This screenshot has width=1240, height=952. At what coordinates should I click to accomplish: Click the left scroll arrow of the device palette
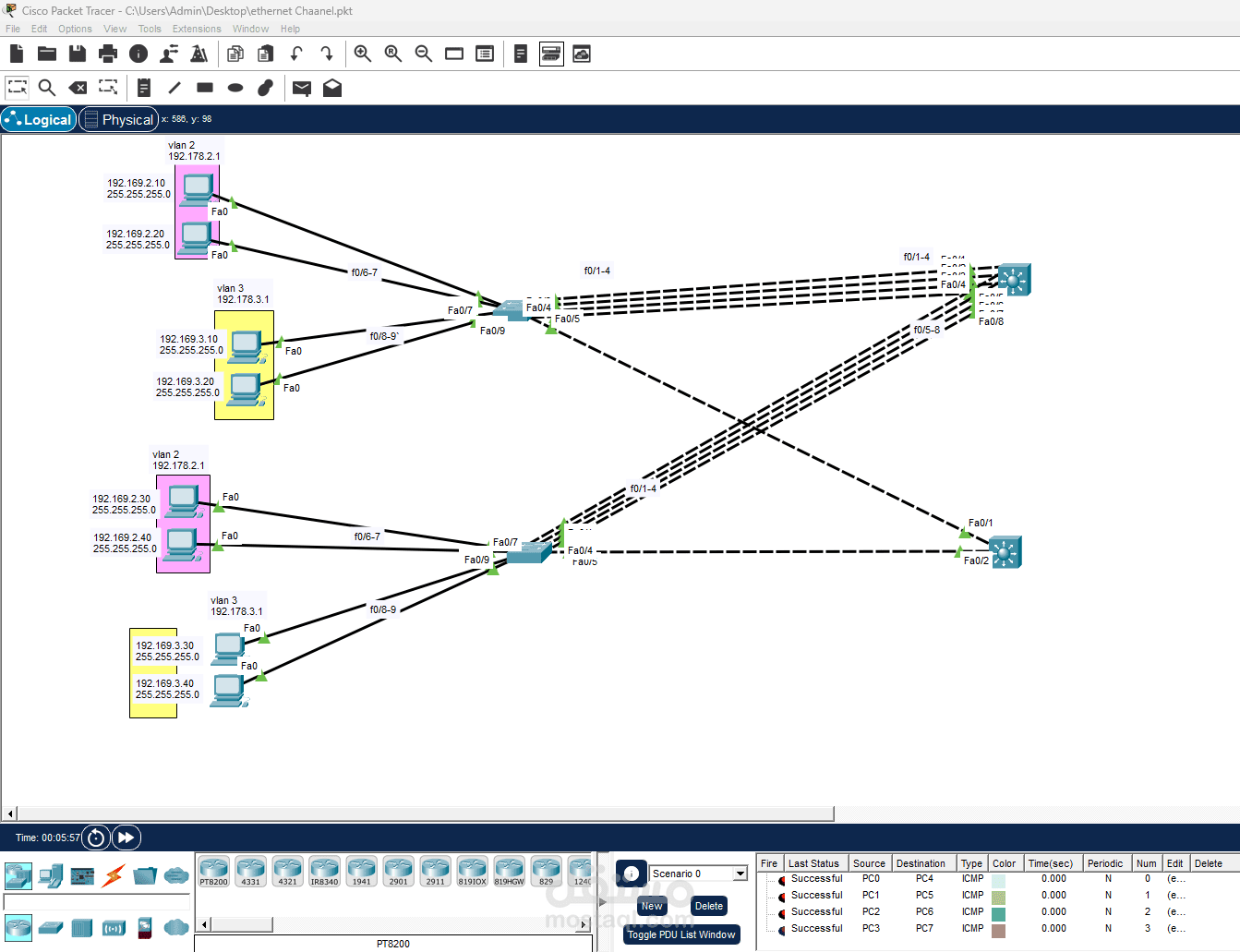tap(203, 924)
